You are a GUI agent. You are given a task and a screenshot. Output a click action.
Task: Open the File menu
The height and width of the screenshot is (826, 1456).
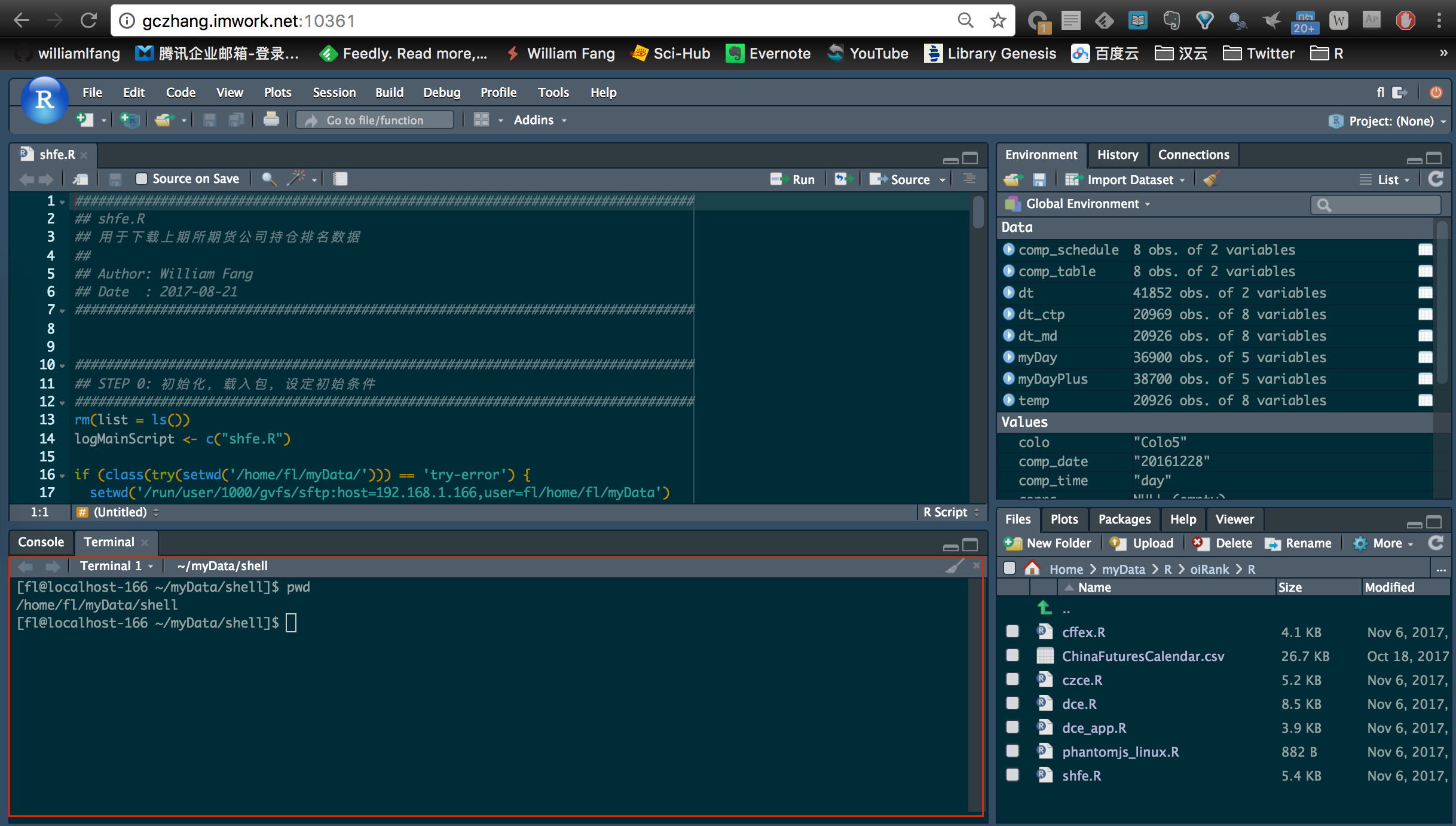(x=92, y=93)
